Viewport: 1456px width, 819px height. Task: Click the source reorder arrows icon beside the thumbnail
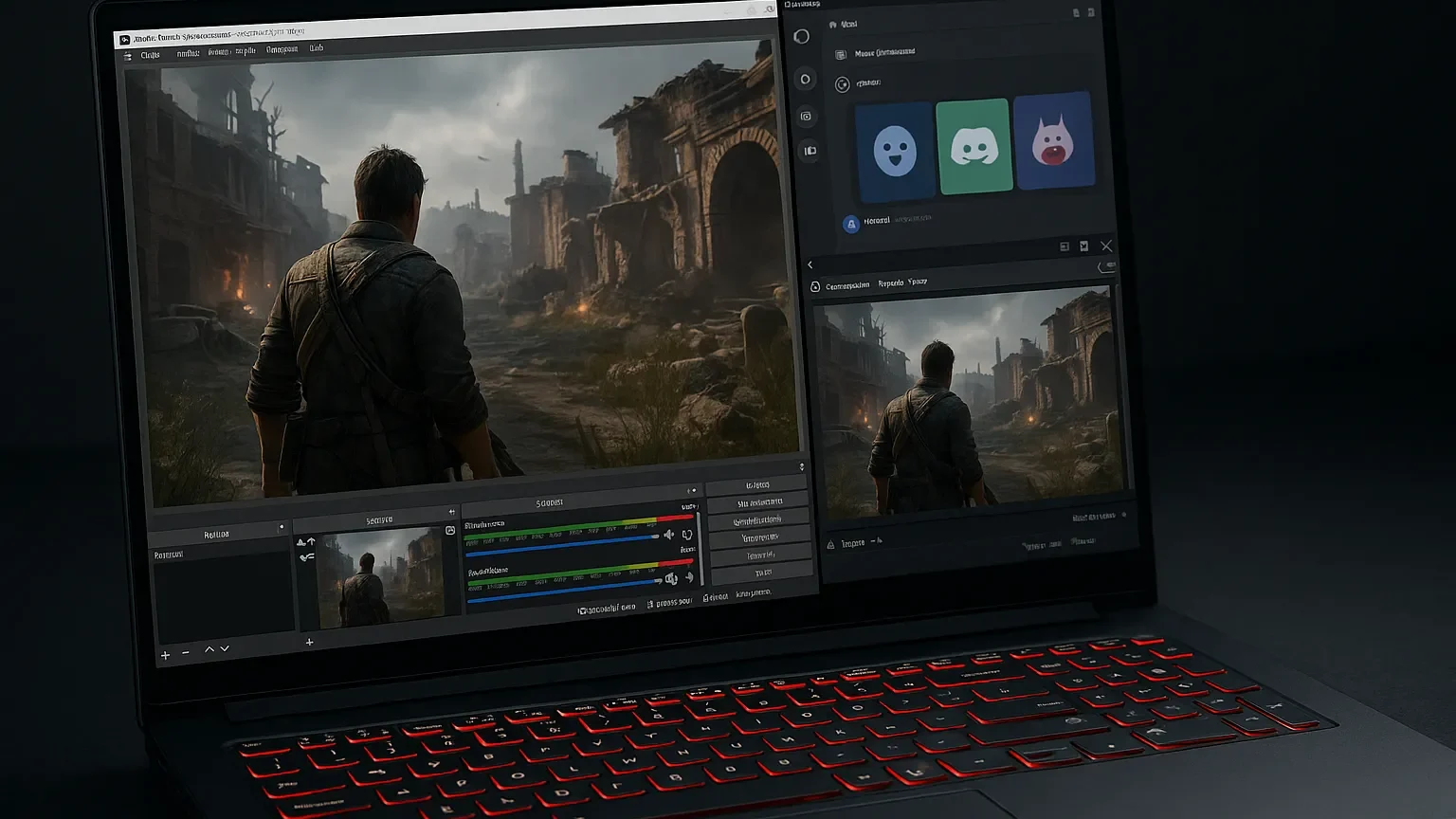(305, 542)
